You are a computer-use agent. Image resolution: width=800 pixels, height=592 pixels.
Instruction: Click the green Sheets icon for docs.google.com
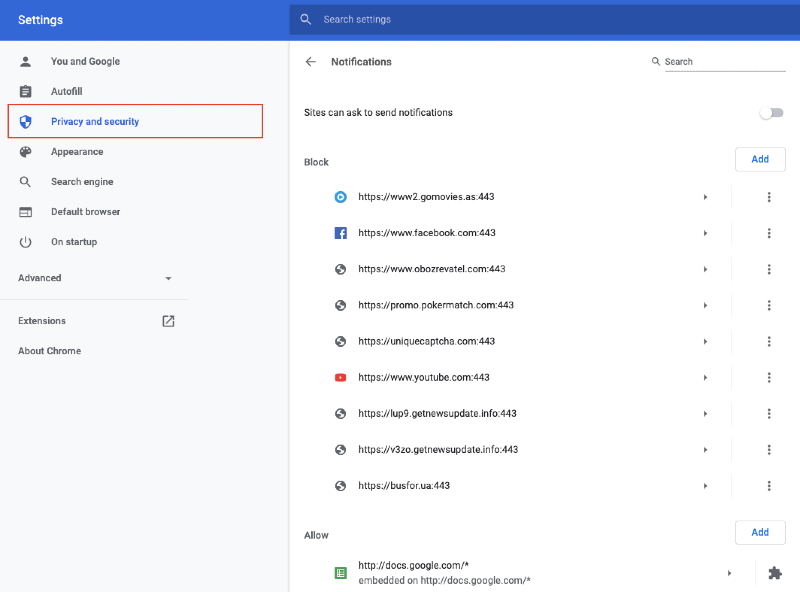point(340,573)
